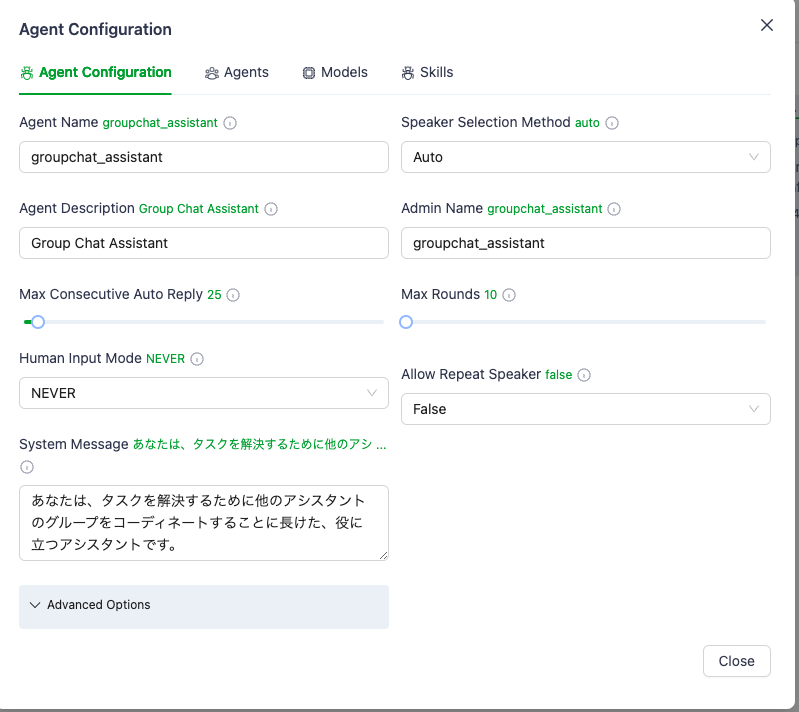Open Speaker Selection Method dropdown
Image resolution: width=799 pixels, height=712 pixels.
point(585,157)
